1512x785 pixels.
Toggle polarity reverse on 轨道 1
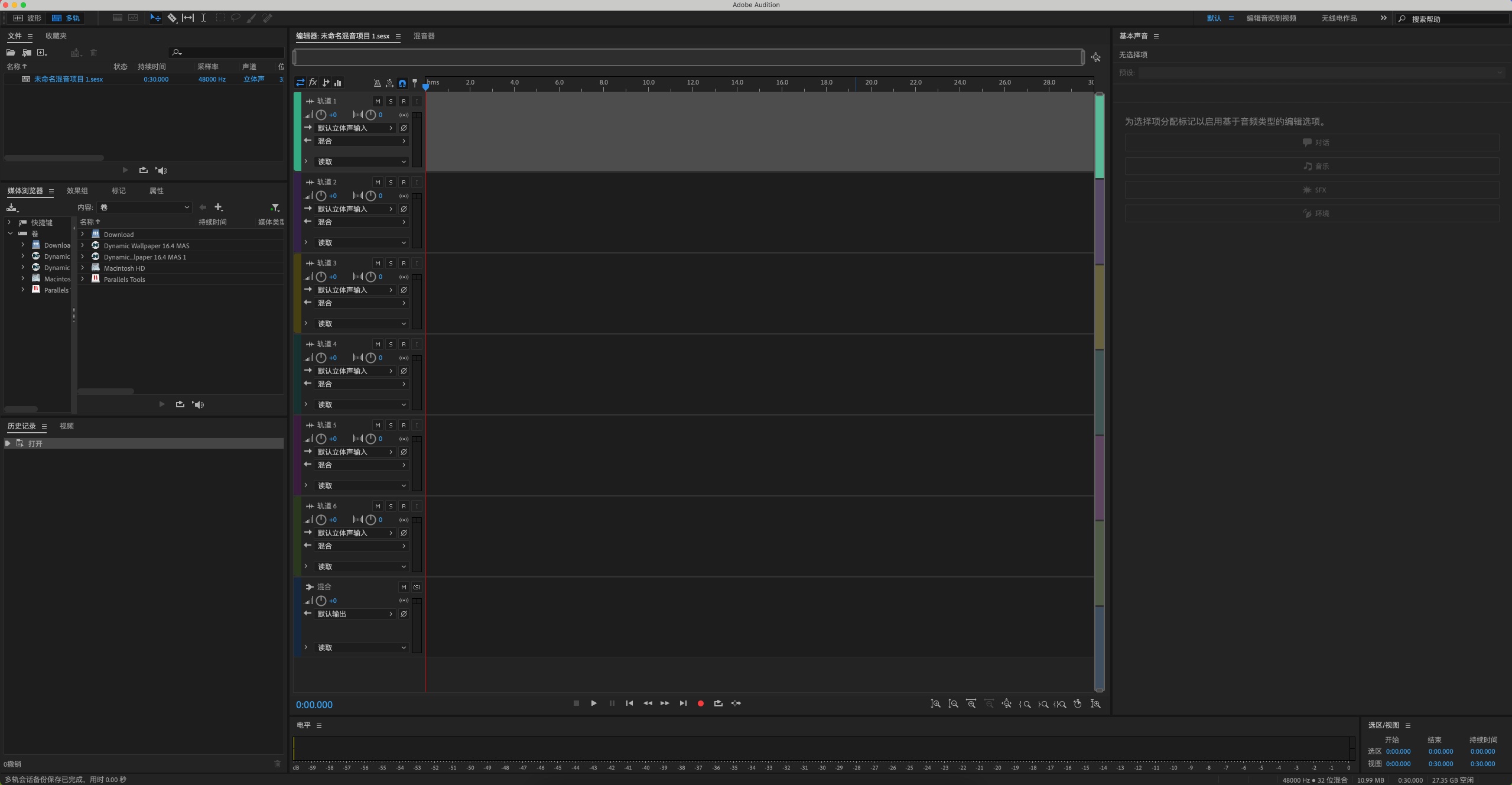pos(404,128)
